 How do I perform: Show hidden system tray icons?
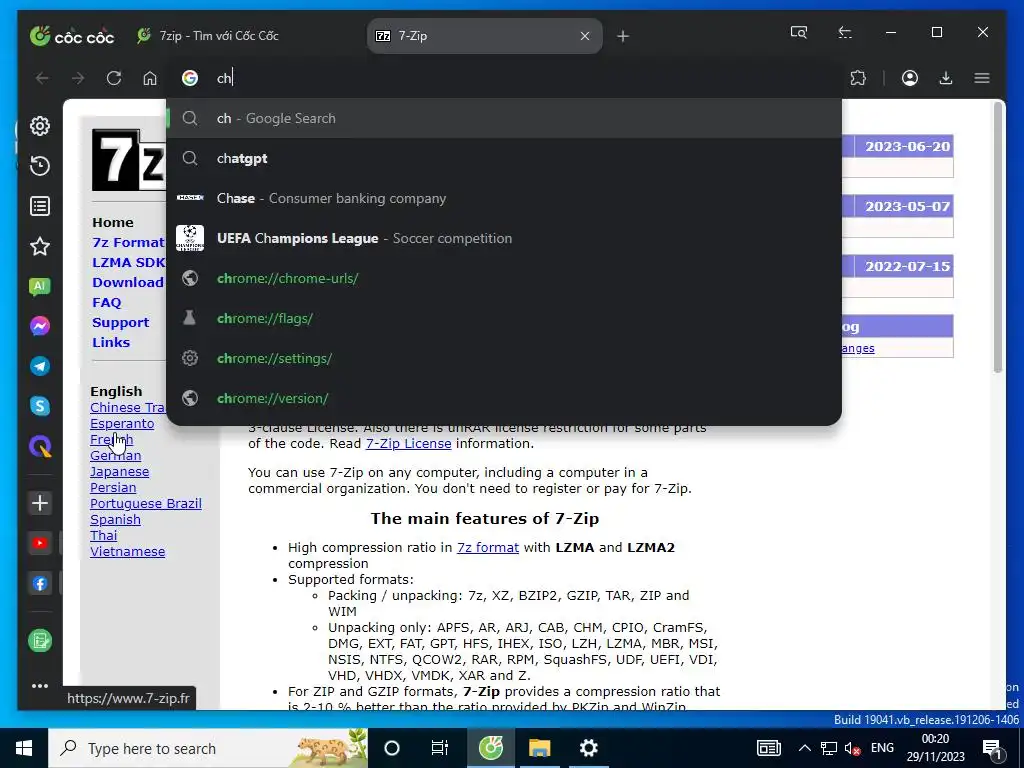coord(805,748)
